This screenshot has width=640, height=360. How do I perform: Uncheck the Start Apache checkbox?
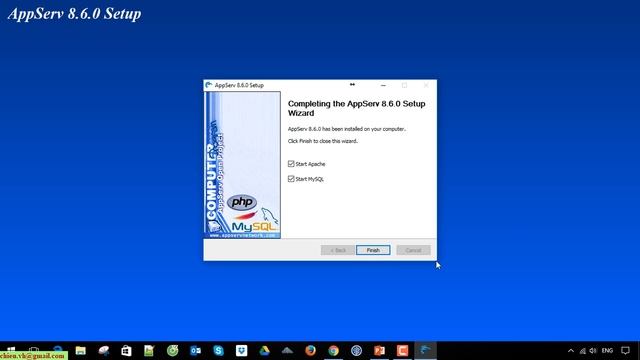tap(291, 164)
